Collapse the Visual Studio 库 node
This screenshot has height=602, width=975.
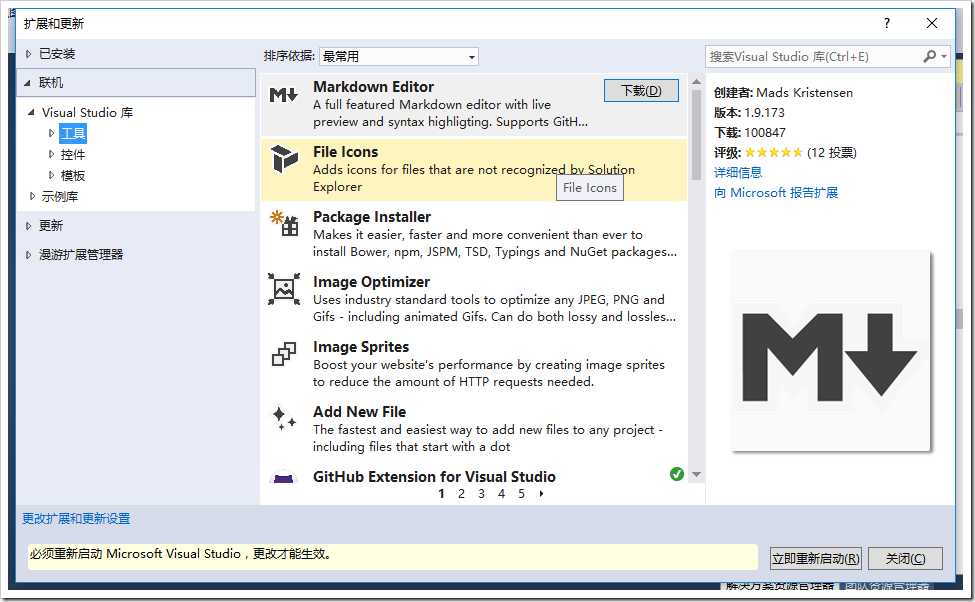(30, 113)
